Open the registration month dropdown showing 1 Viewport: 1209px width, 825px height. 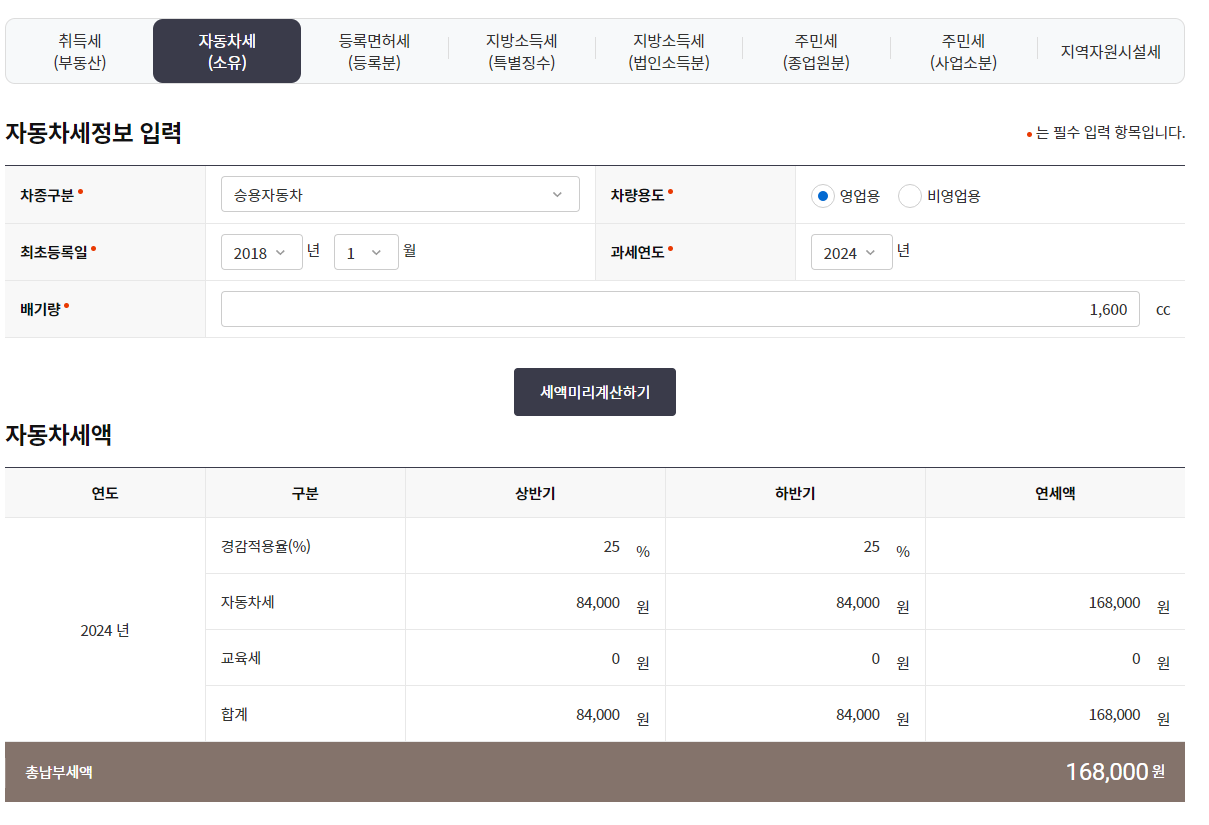pos(366,252)
